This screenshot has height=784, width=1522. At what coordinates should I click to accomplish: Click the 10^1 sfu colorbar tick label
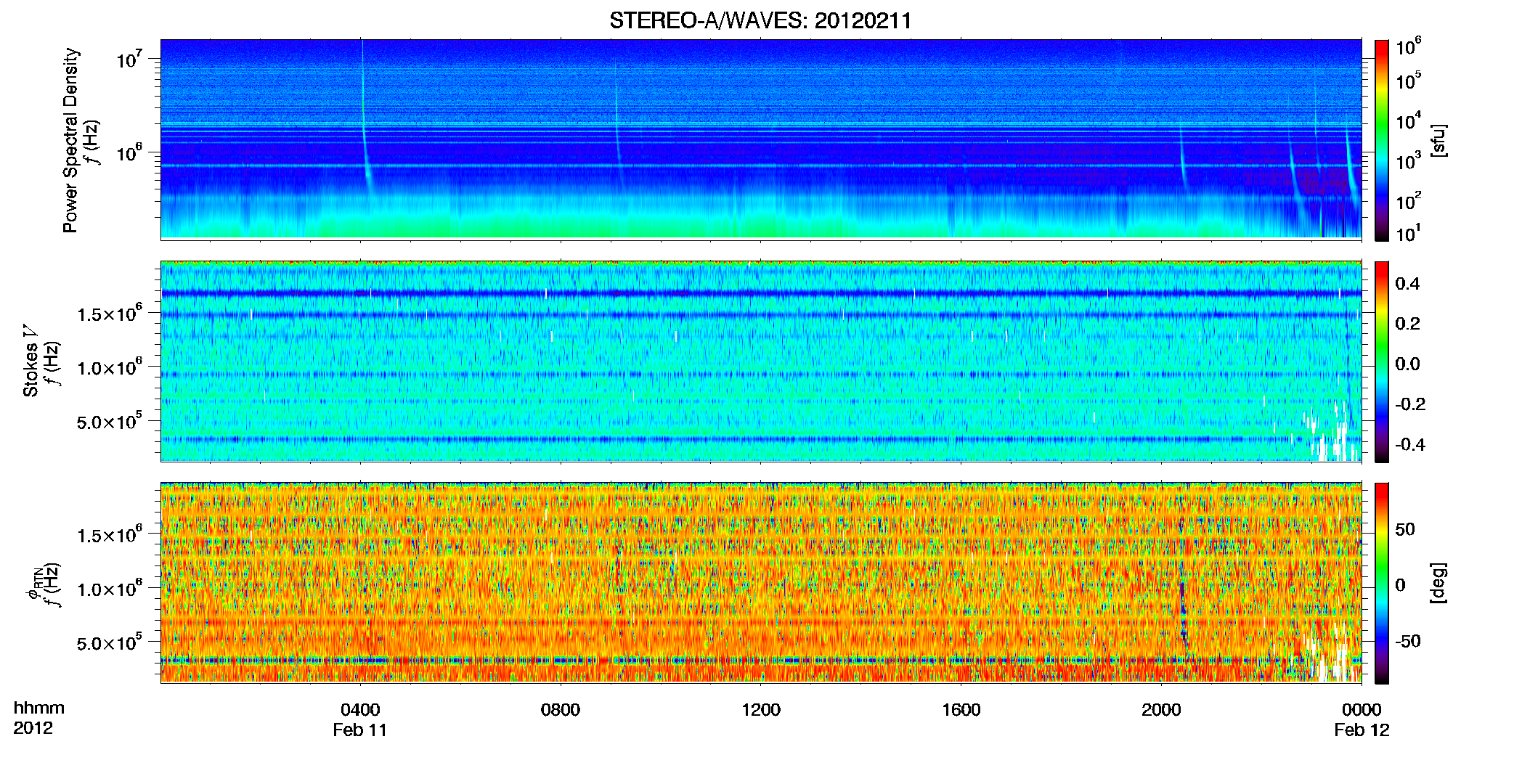pos(1408,233)
